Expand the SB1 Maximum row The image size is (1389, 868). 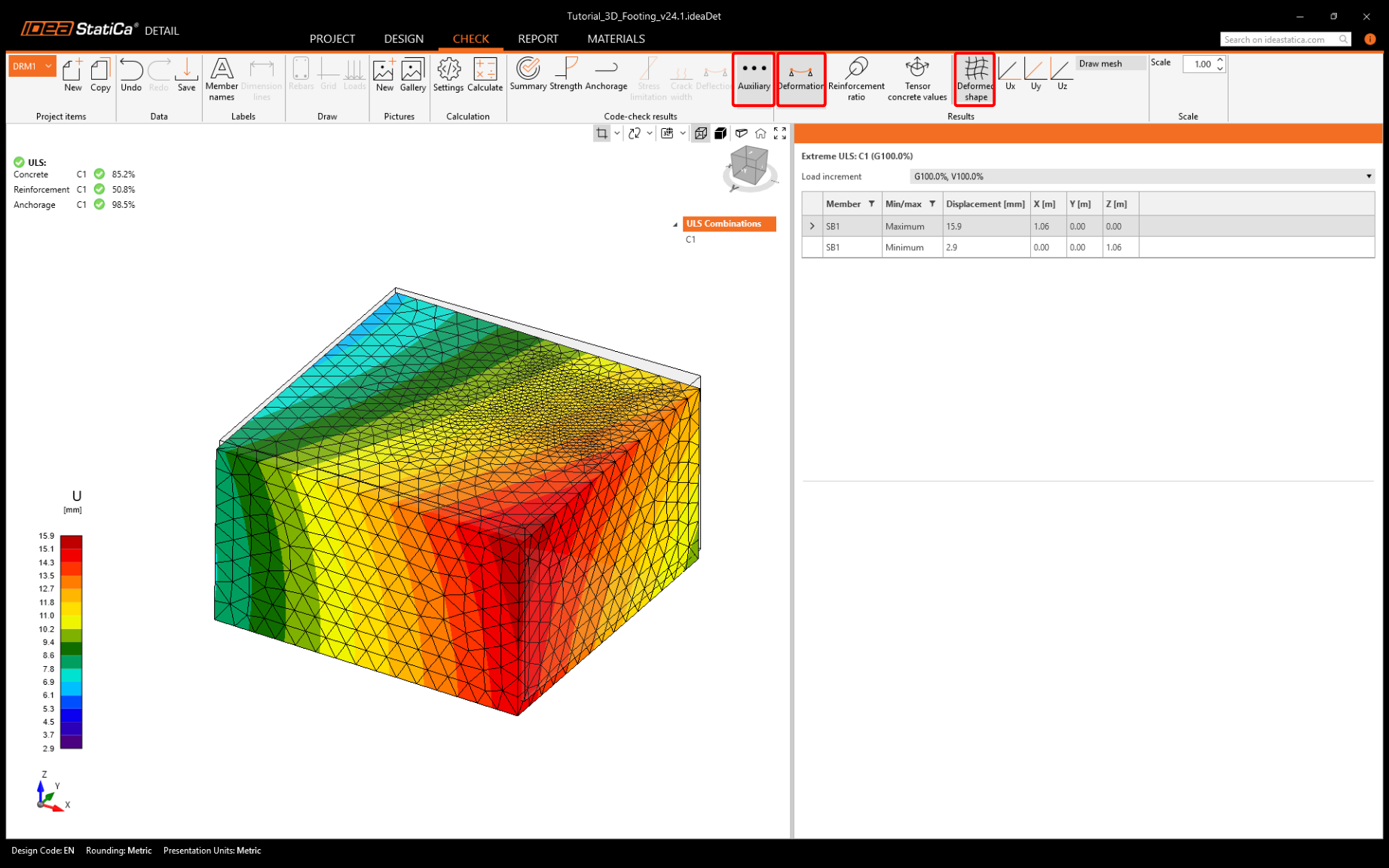812,226
